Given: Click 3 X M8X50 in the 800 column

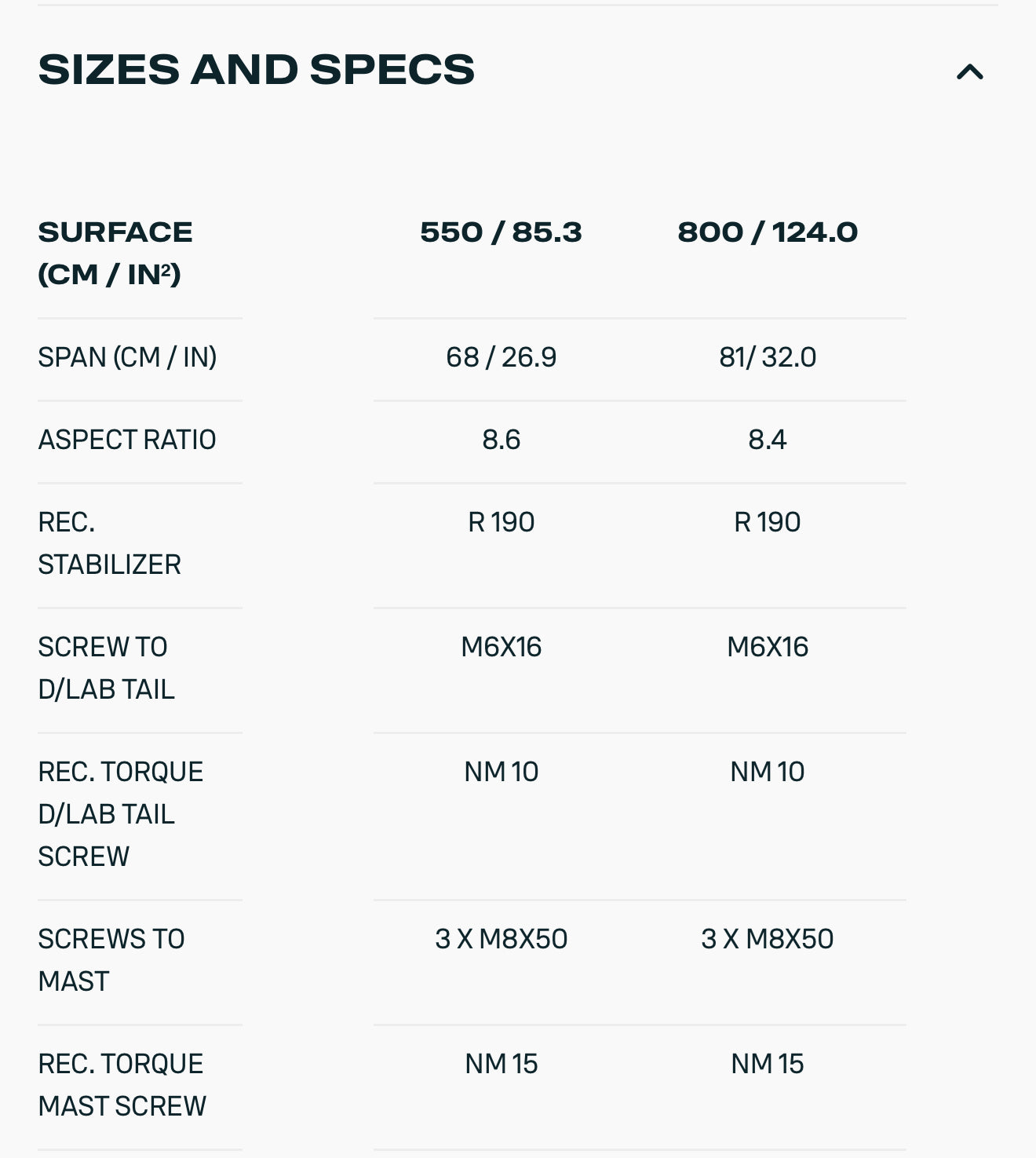Looking at the screenshot, I should (x=768, y=939).
